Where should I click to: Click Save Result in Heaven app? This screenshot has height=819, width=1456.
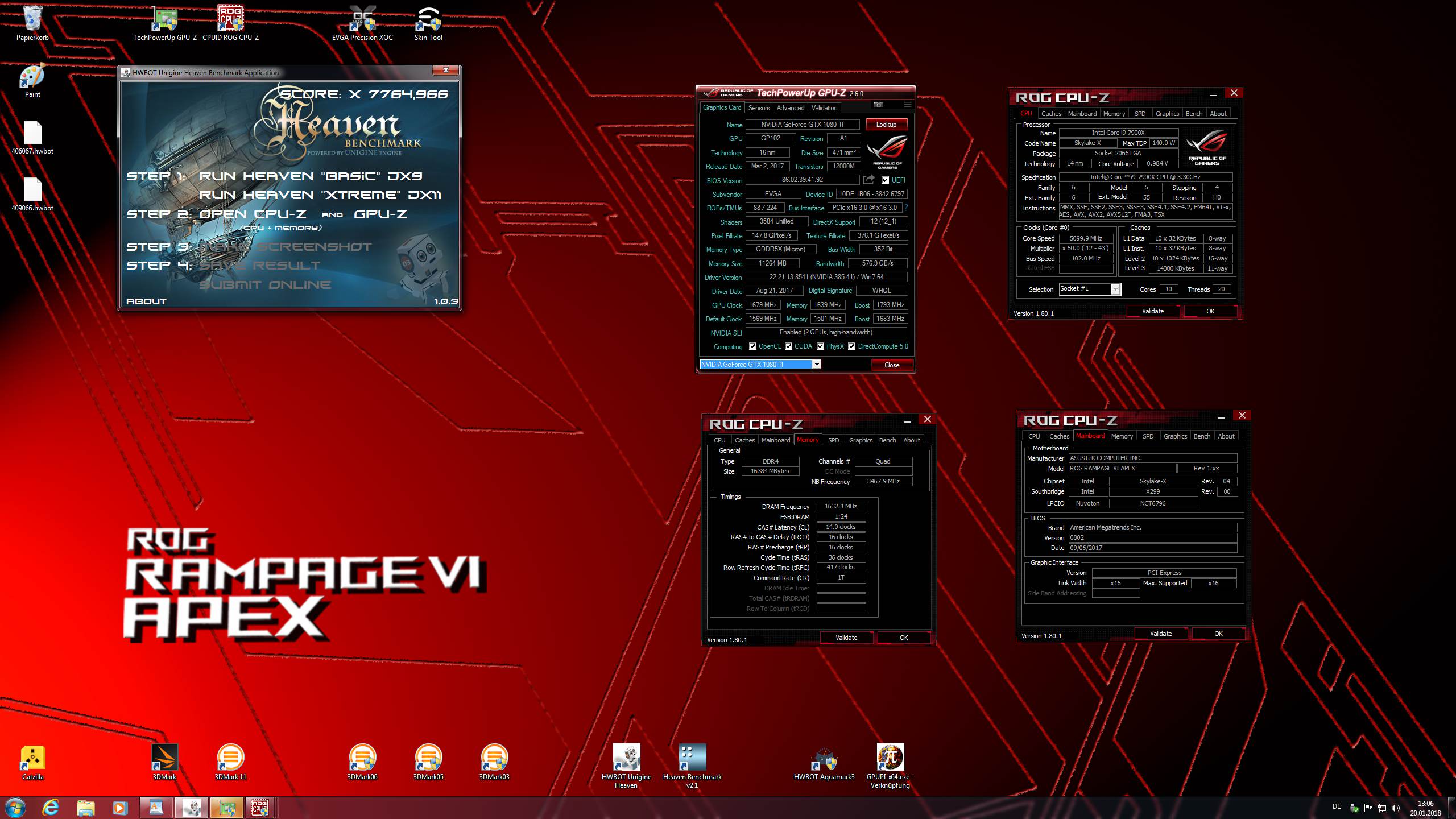259,266
